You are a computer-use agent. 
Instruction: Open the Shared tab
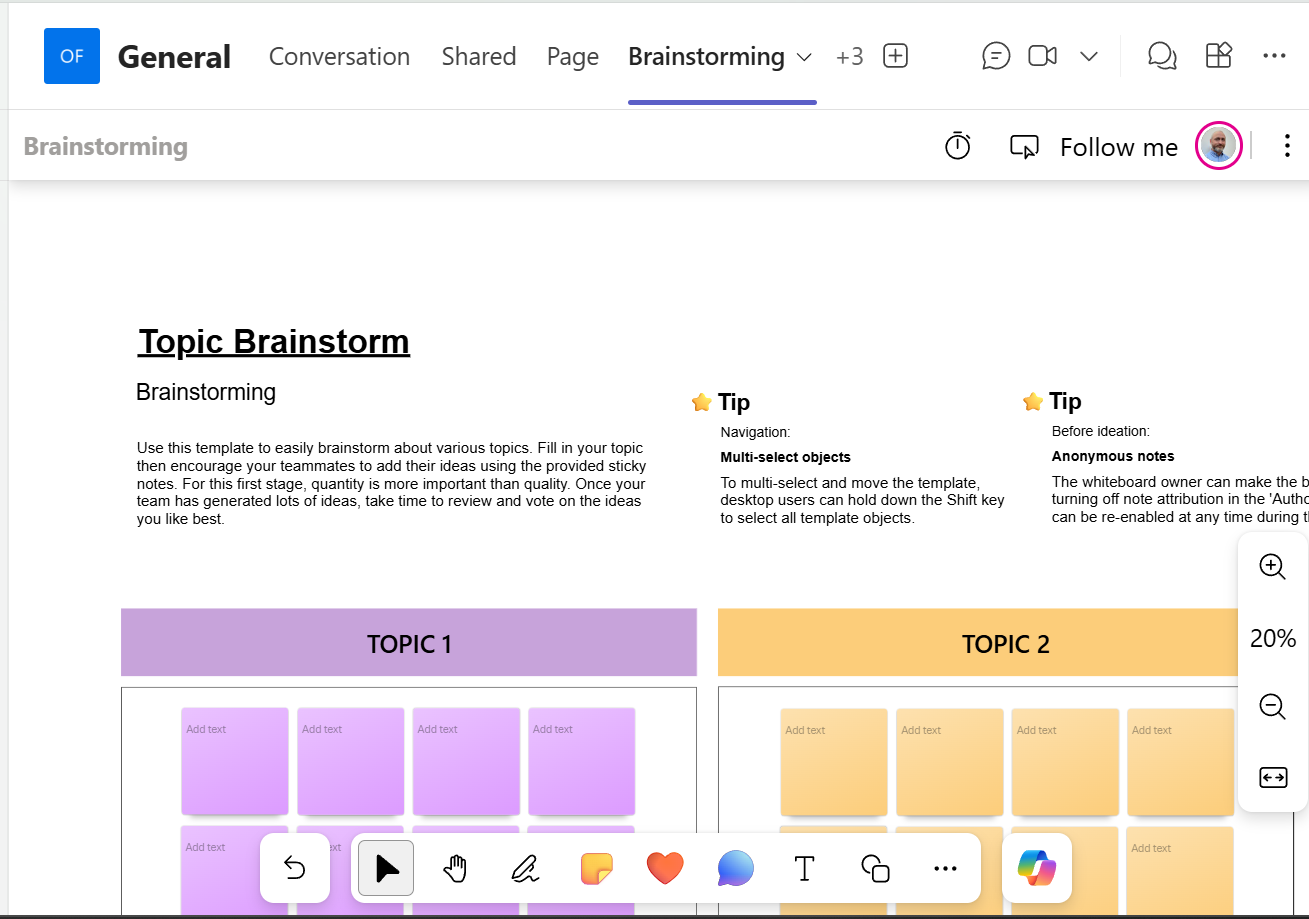coord(479,57)
